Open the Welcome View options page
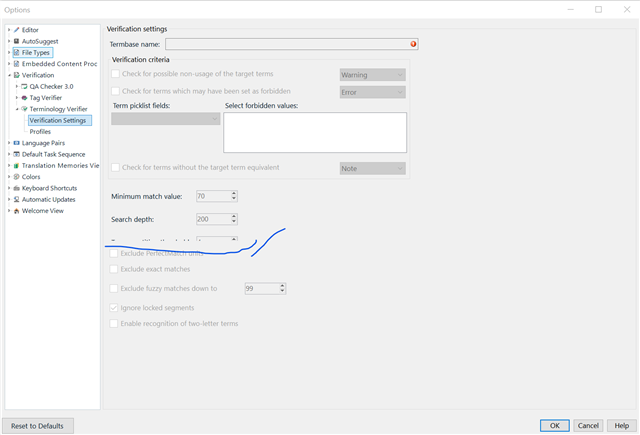Screen dimensions: 640x435 click(43, 211)
